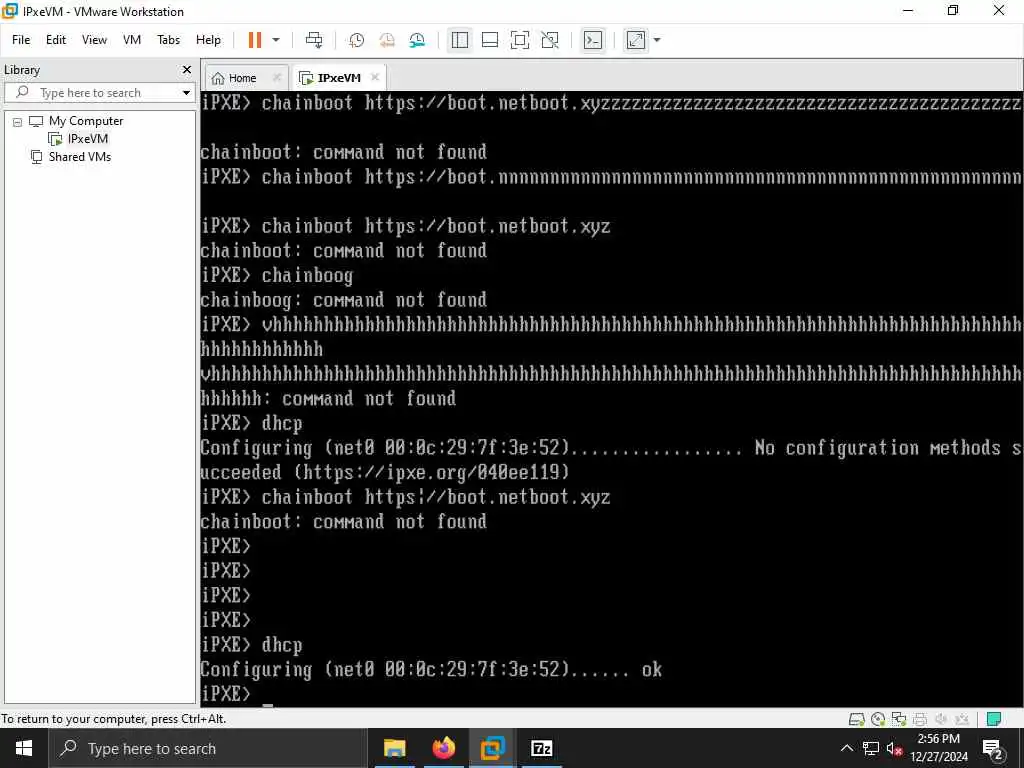Click the network adapter status icon
Image resolution: width=1024 pixels, height=768 pixels.
click(x=899, y=720)
